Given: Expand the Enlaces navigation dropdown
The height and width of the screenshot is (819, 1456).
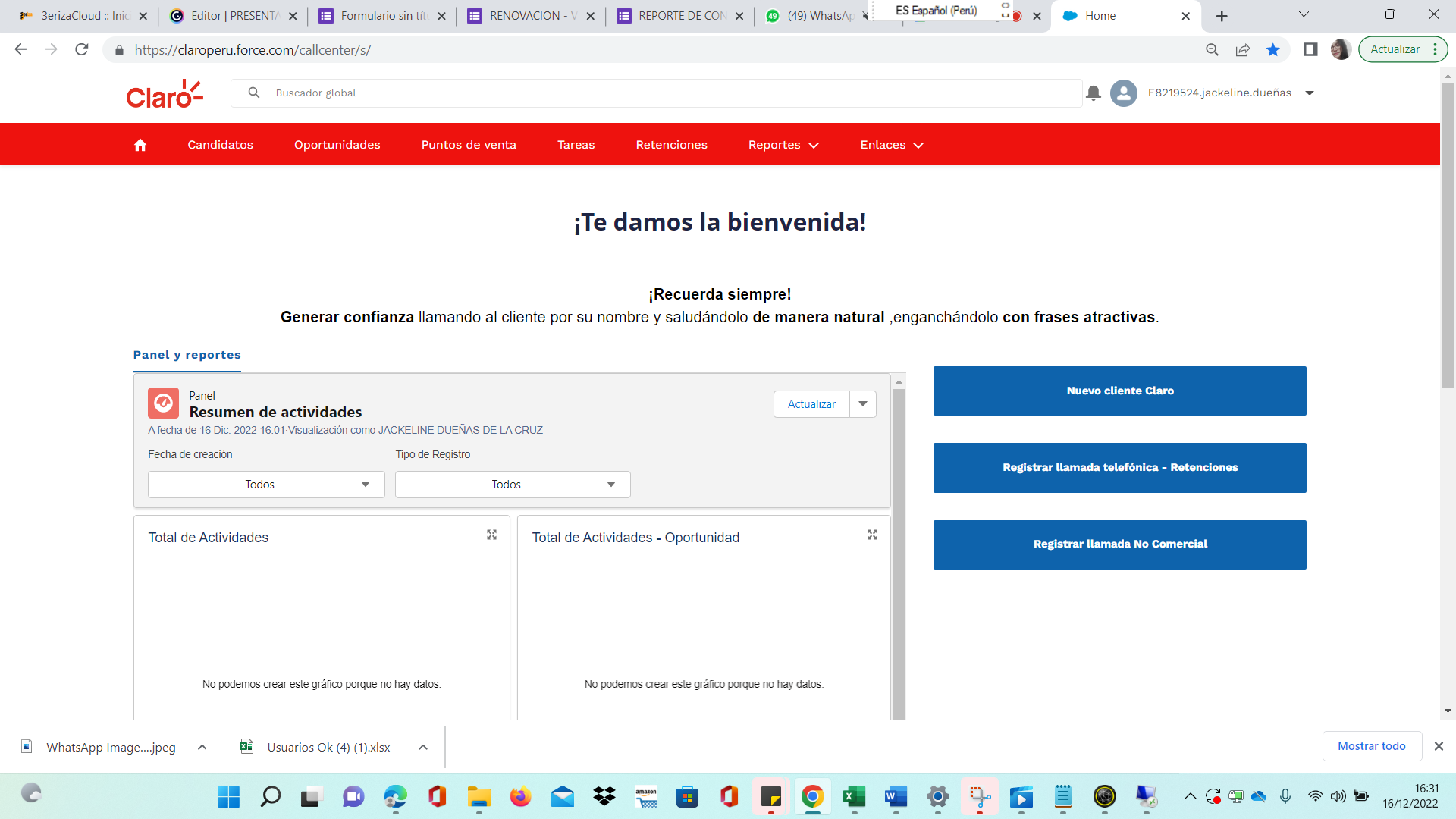Looking at the screenshot, I should (x=891, y=144).
